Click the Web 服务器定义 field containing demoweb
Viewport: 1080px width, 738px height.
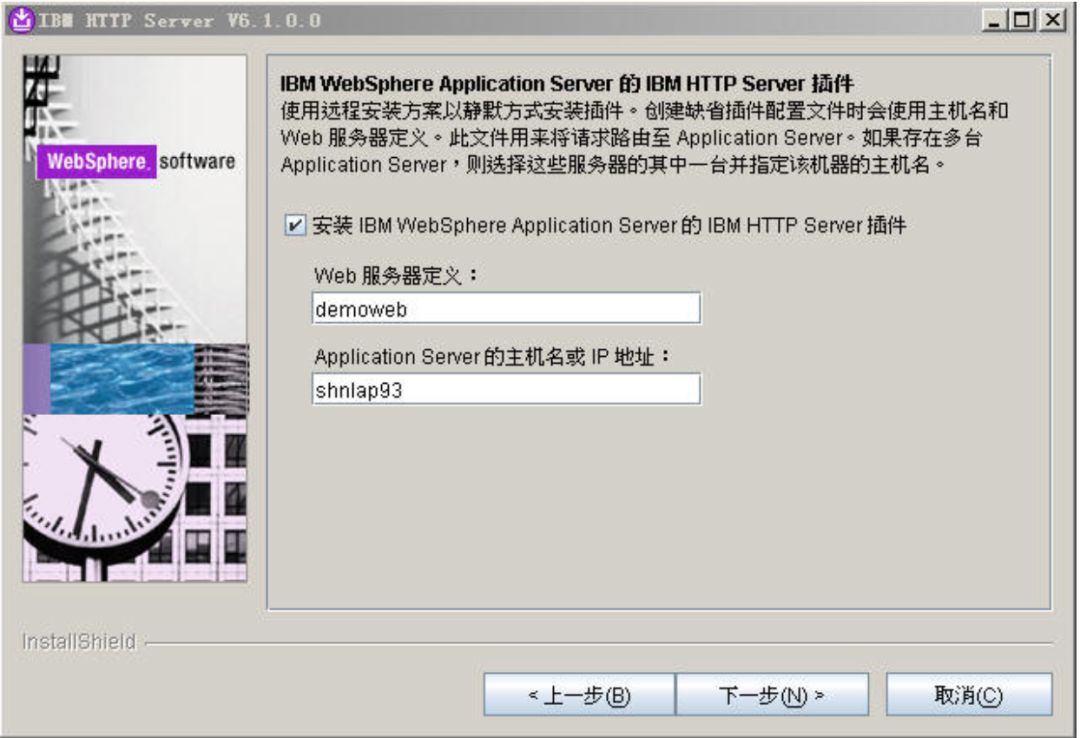[x=506, y=308]
